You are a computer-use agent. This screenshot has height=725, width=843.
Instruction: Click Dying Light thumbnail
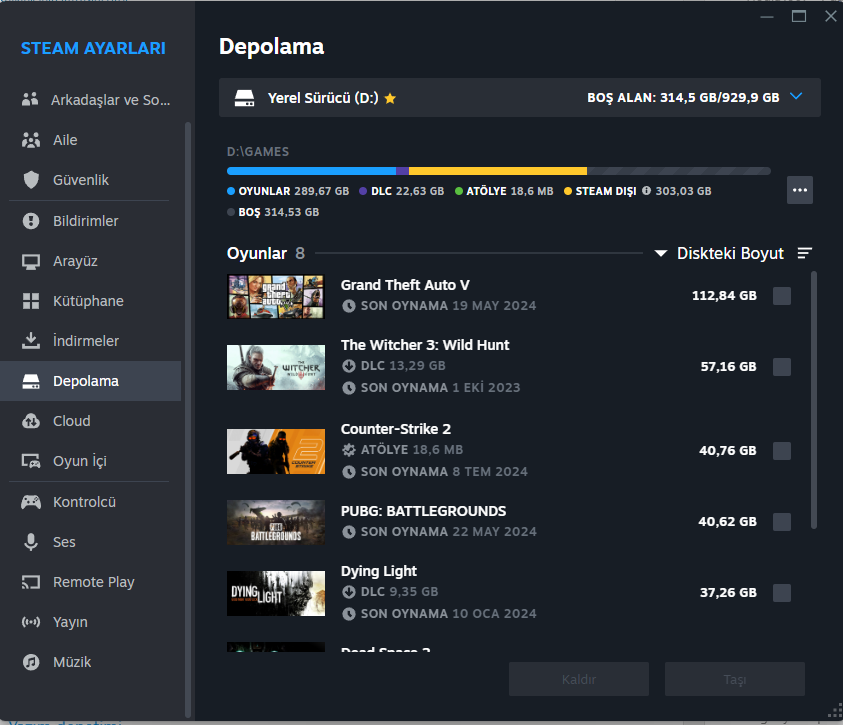[x=276, y=593]
